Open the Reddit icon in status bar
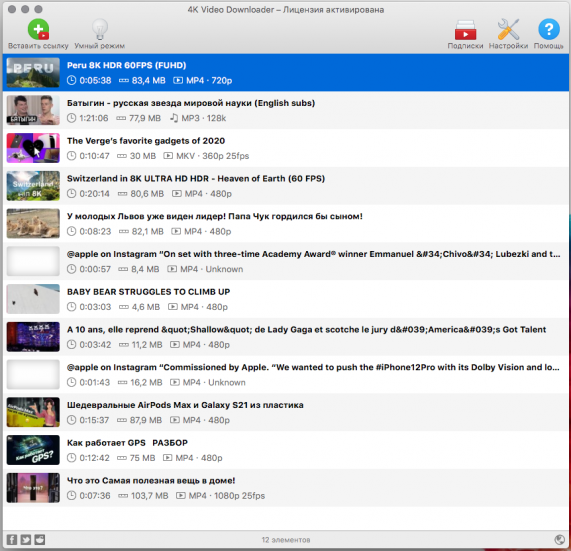 click(x=40, y=539)
